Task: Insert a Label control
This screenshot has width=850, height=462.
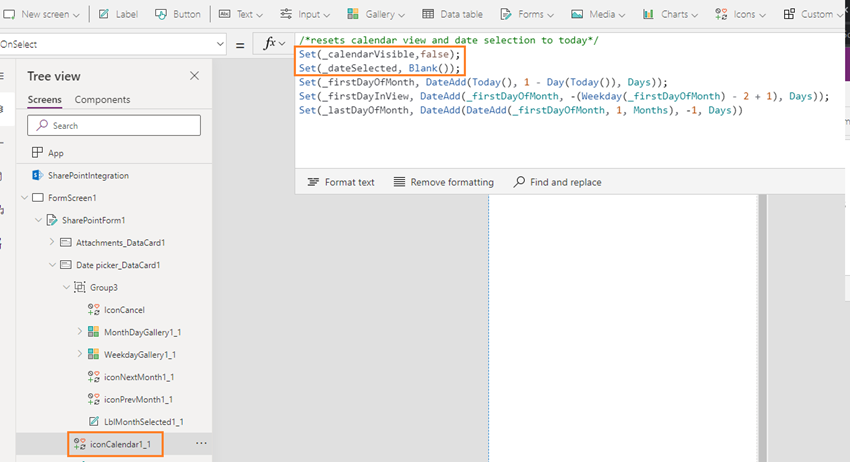Action: (118, 14)
